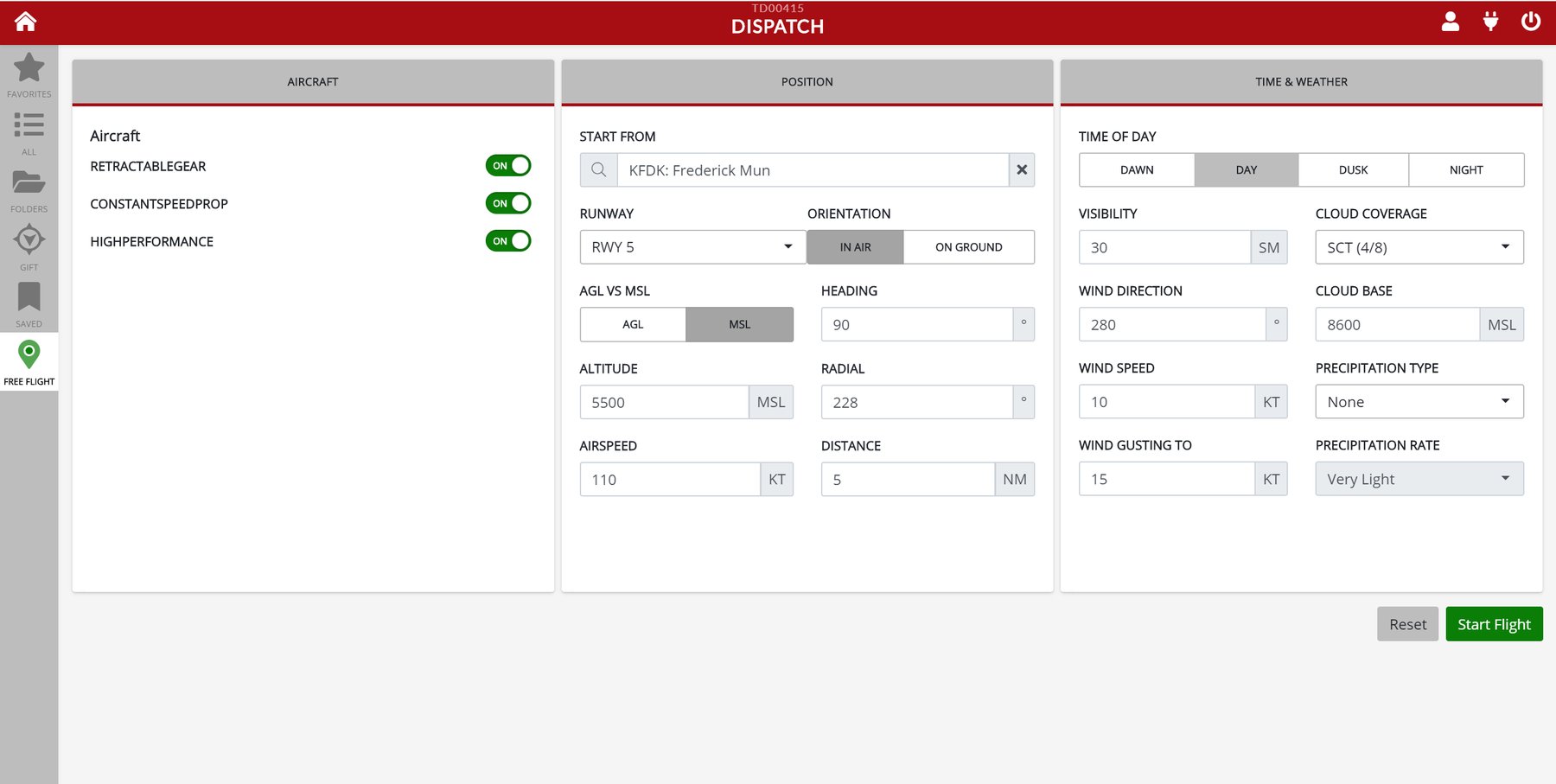
Task: Click the home icon in the header
Action: click(25, 21)
